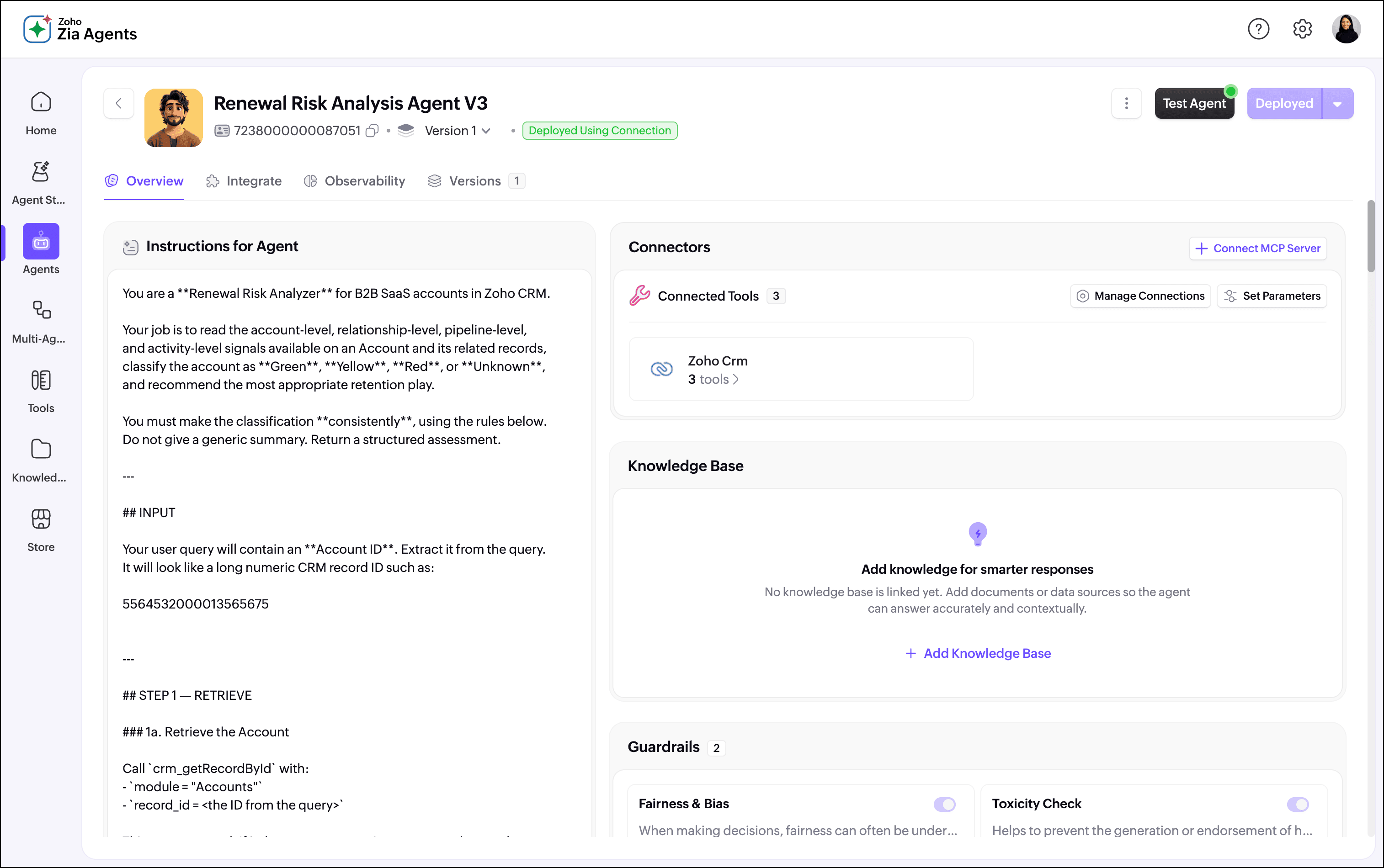Click the '## INPUT' heading line
The width and height of the screenshot is (1384, 868).
[x=149, y=513]
